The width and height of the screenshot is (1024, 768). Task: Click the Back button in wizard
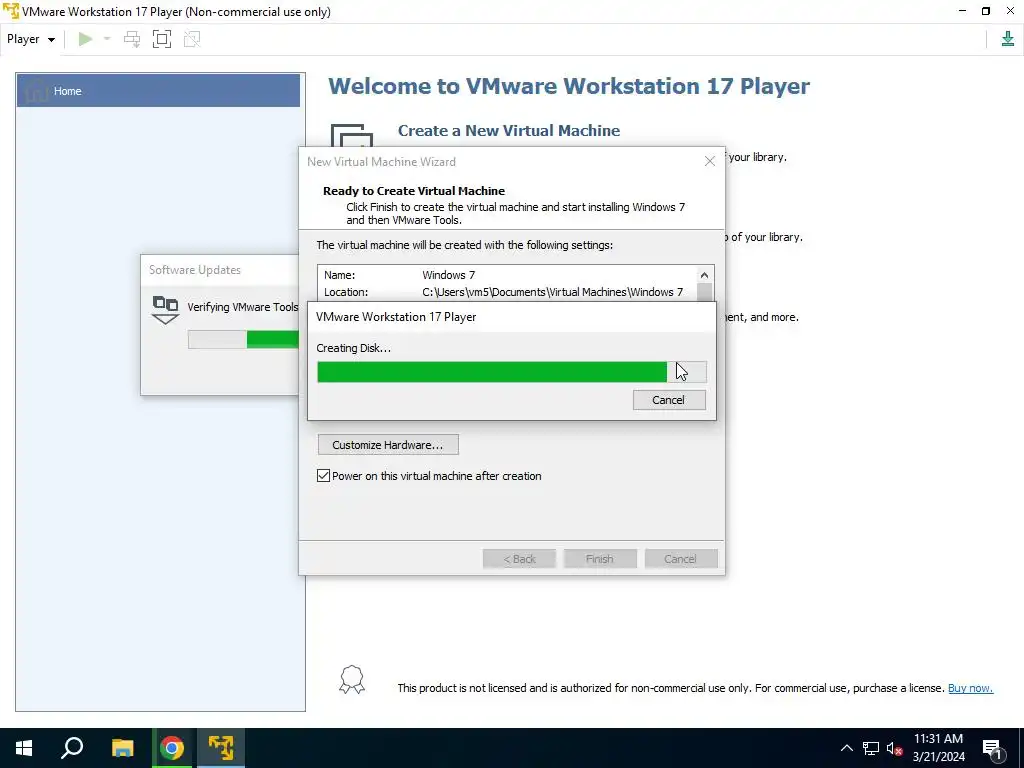(519, 559)
